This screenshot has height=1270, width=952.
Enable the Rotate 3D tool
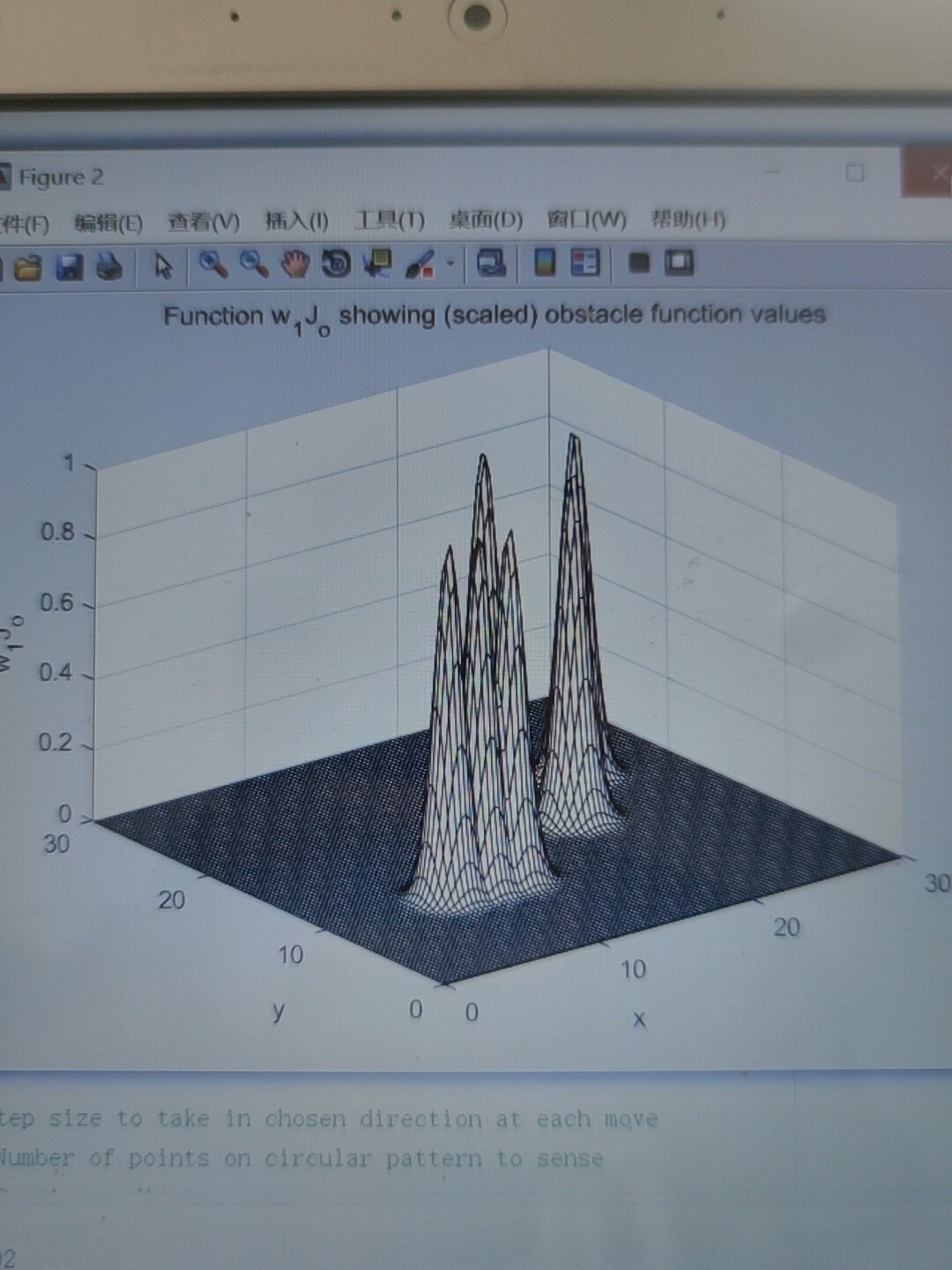pyautogui.click(x=336, y=264)
